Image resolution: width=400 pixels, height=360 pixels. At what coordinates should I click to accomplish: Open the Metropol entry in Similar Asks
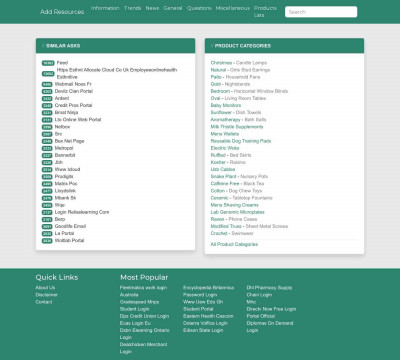[x=64, y=148]
